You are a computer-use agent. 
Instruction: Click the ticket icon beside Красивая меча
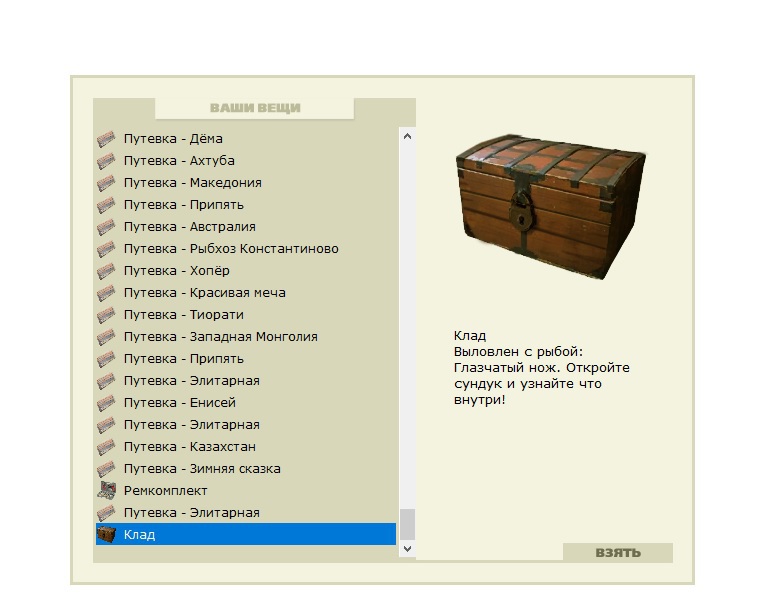point(106,293)
